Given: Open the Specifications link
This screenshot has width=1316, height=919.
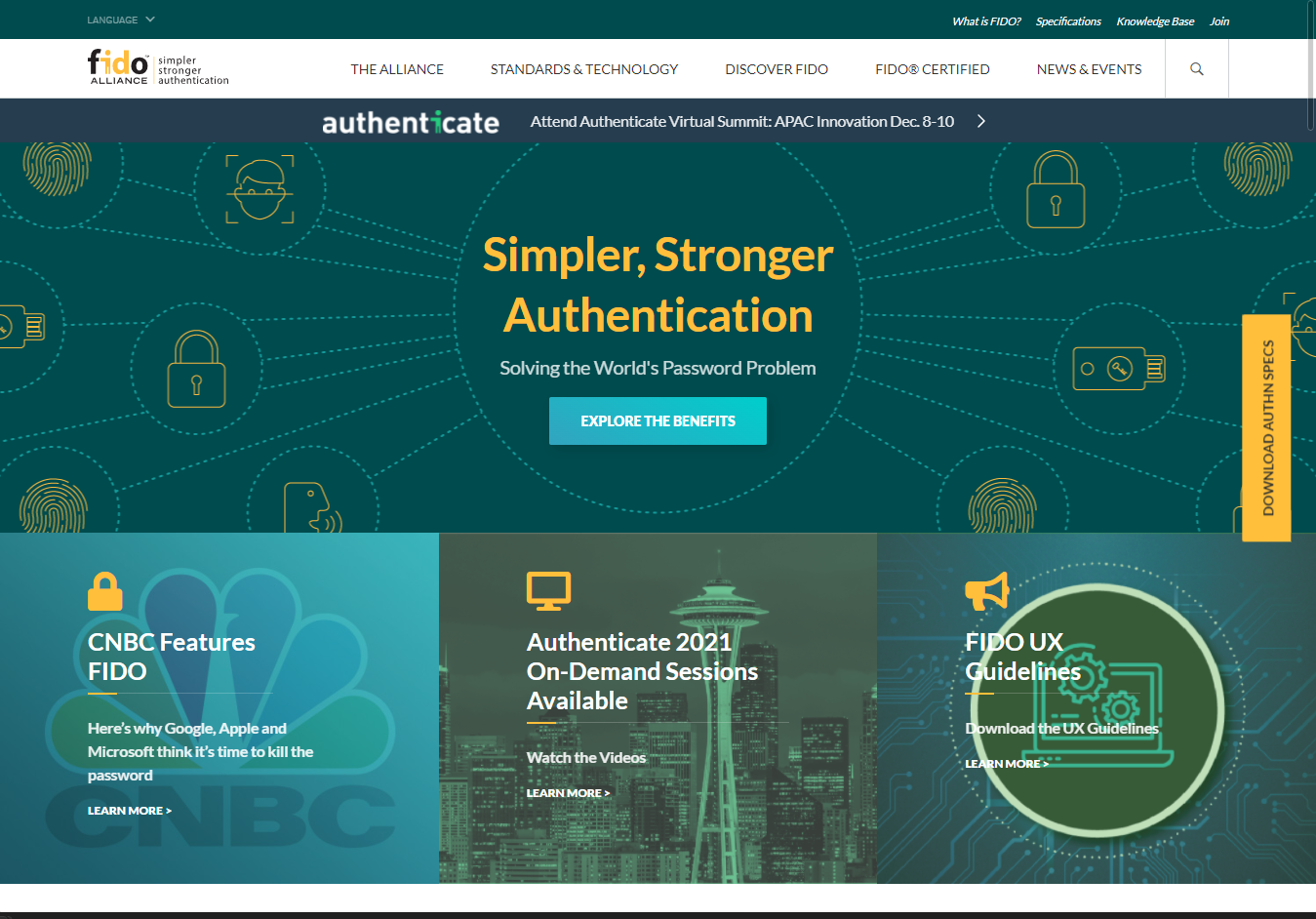Looking at the screenshot, I should click(1068, 21).
